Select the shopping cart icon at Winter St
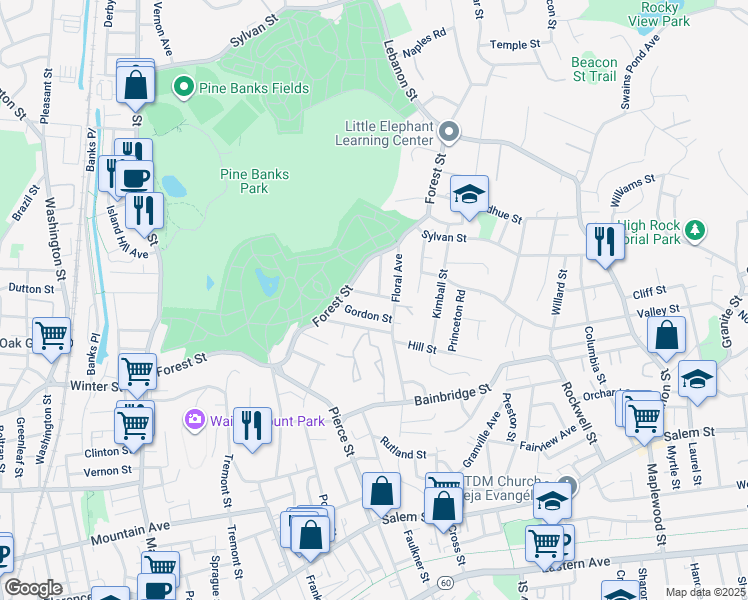 coord(138,373)
